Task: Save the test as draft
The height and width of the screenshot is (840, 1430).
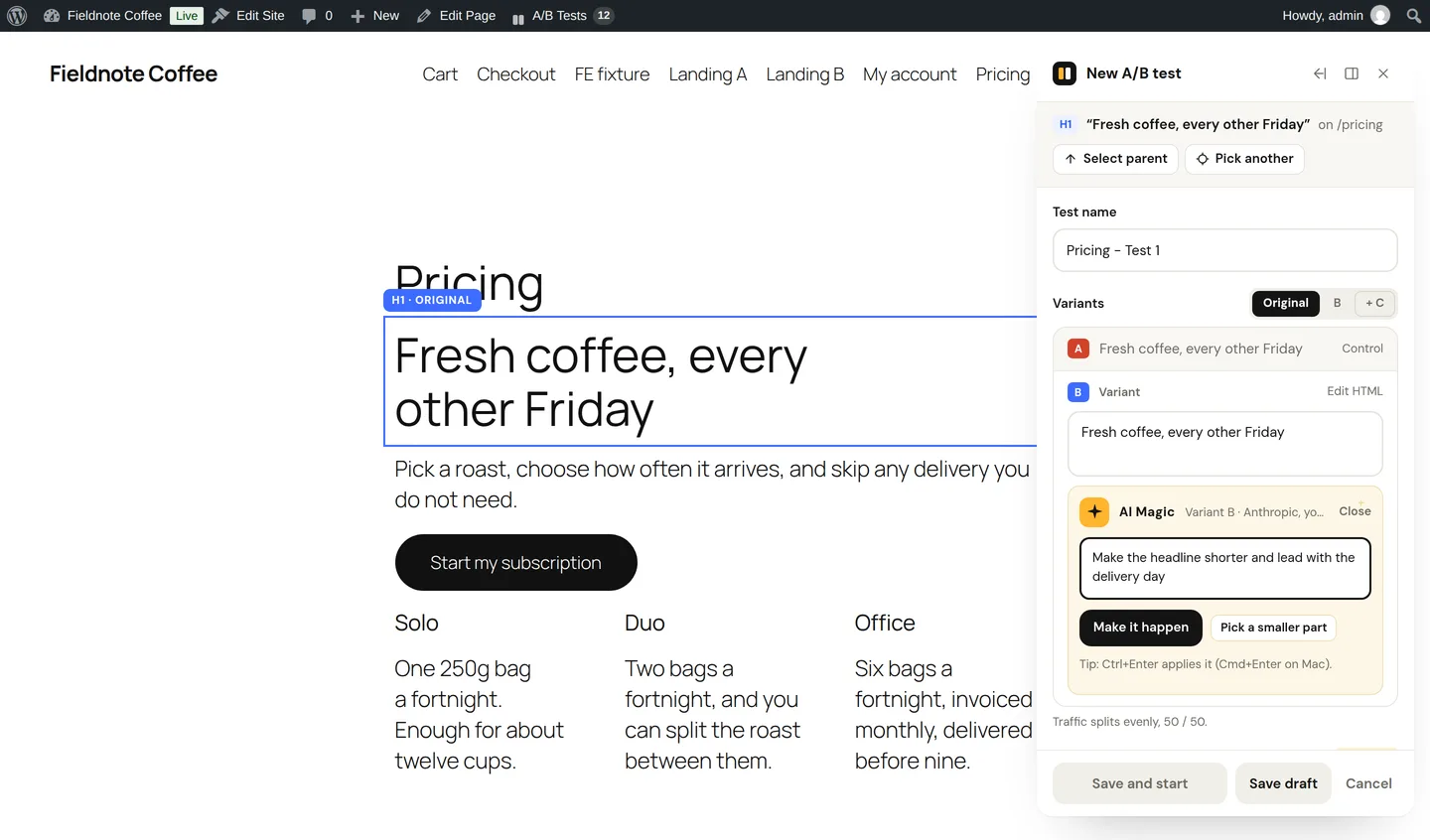Action: [x=1283, y=783]
